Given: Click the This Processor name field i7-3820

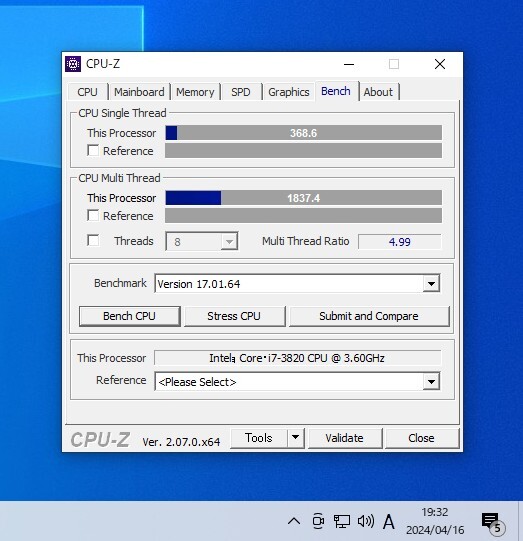Looking at the screenshot, I should [297, 358].
